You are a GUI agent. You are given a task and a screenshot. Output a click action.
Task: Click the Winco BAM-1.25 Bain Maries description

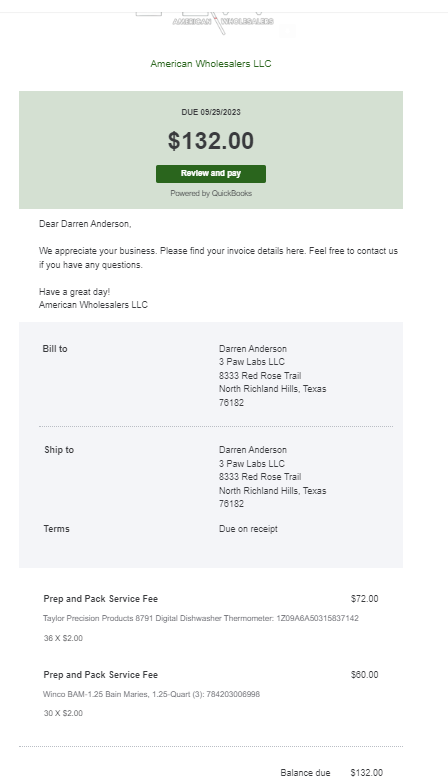(152, 694)
